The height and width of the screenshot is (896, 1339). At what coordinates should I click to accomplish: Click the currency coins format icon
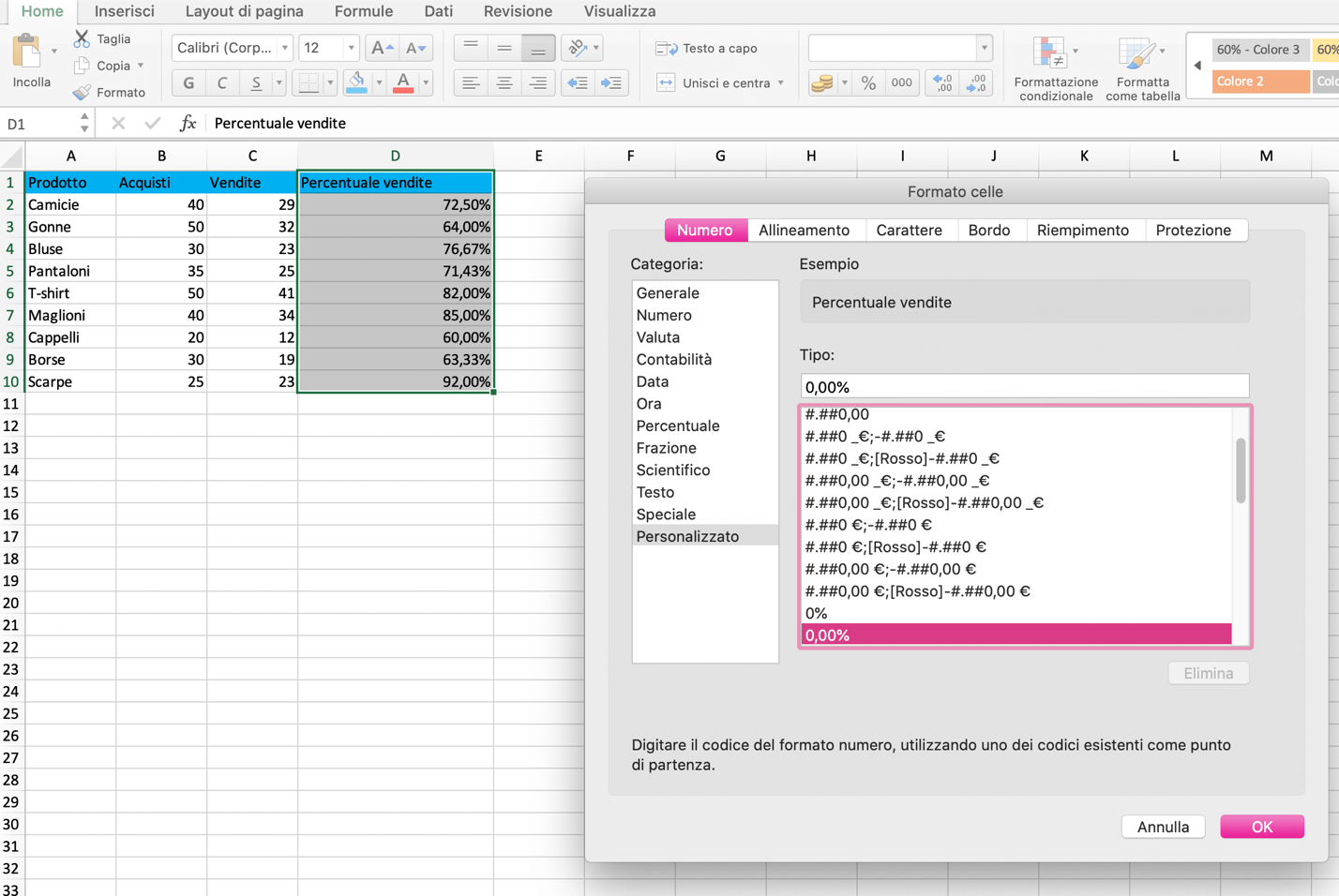click(x=822, y=82)
